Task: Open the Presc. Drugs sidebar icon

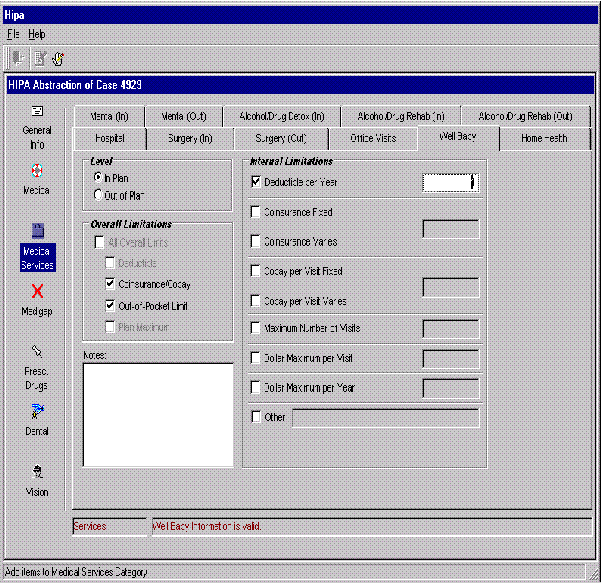Action: (x=37, y=352)
